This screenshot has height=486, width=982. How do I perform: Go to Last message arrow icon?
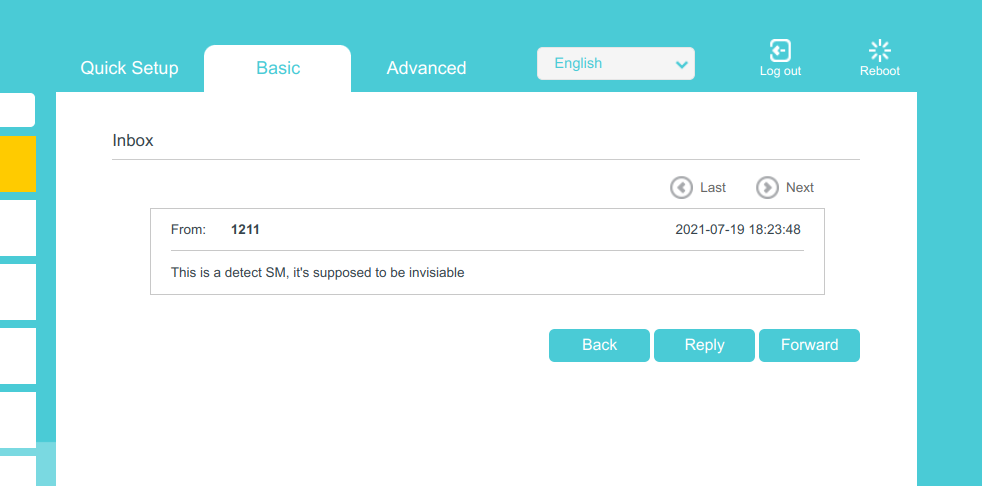tap(681, 187)
